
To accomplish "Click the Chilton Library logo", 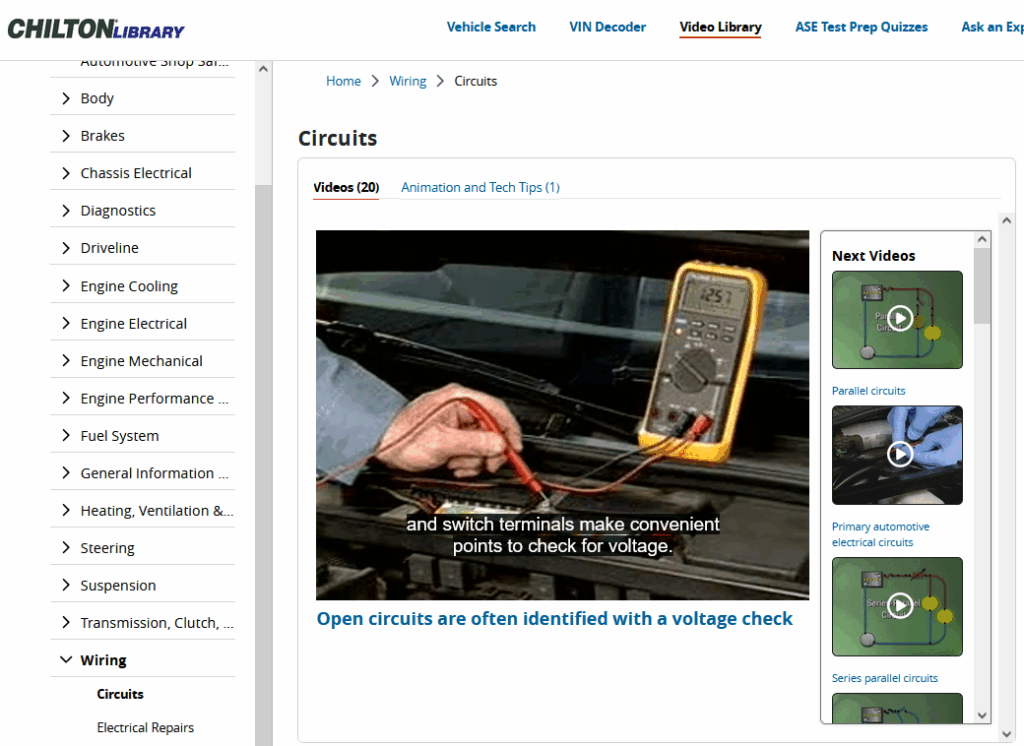I will click(96, 29).
